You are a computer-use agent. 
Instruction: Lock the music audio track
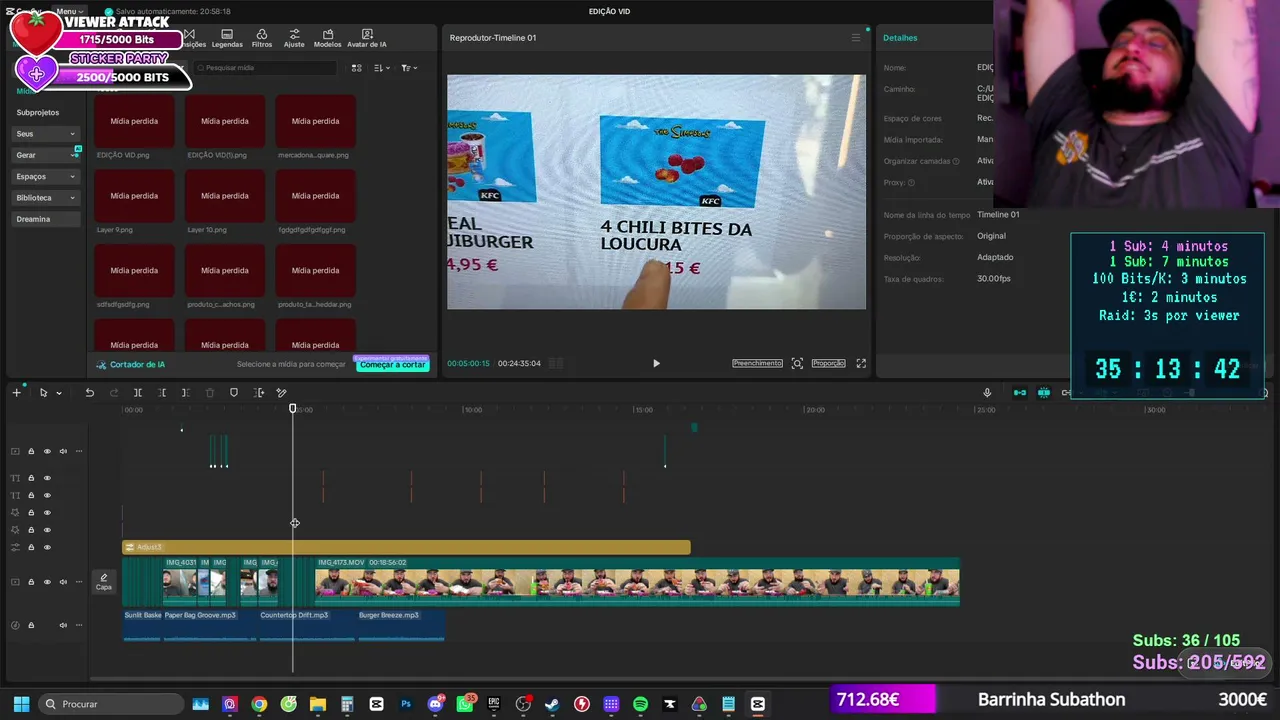pos(31,625)
